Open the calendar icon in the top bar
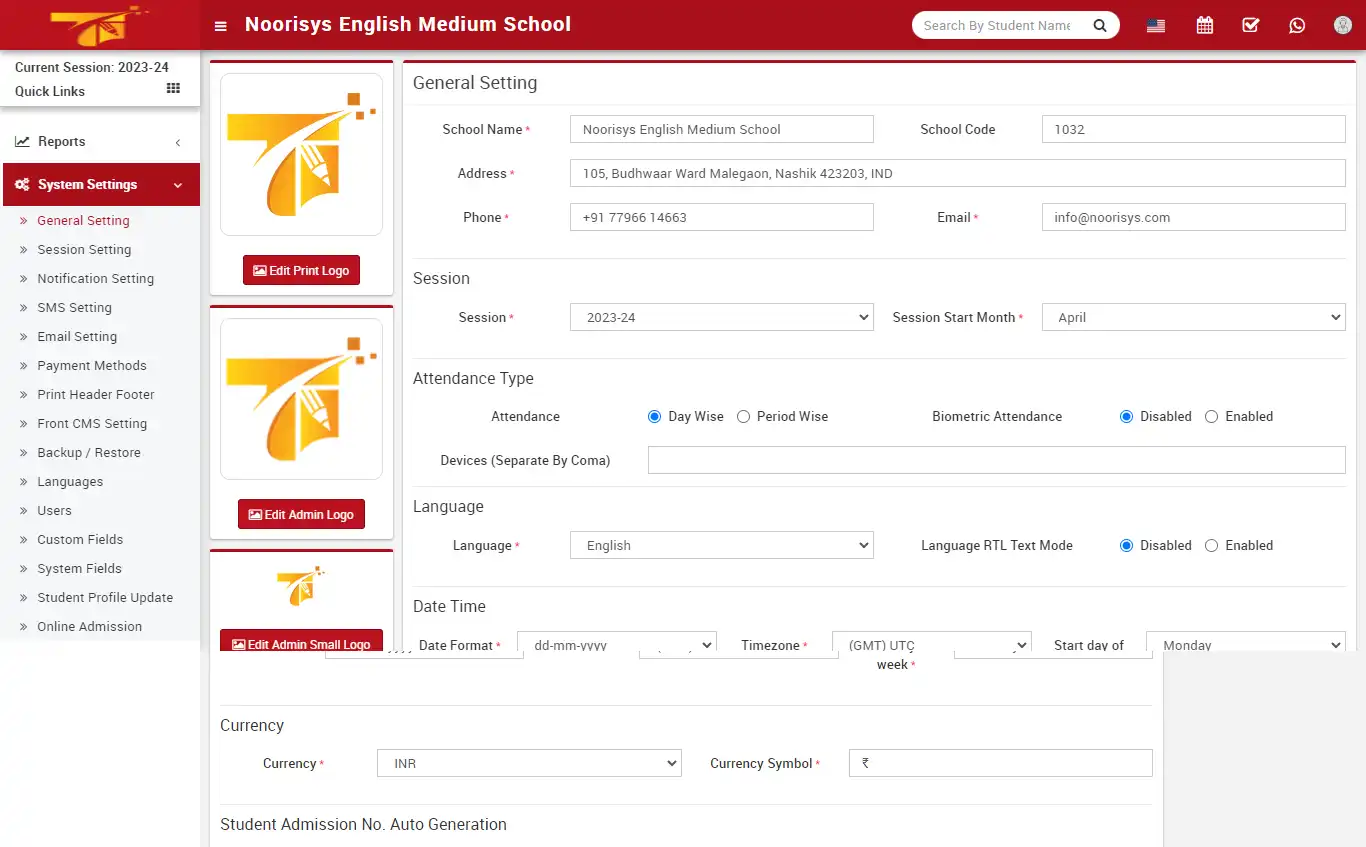Screen dimensions: 1366x847 (1204, 25)
